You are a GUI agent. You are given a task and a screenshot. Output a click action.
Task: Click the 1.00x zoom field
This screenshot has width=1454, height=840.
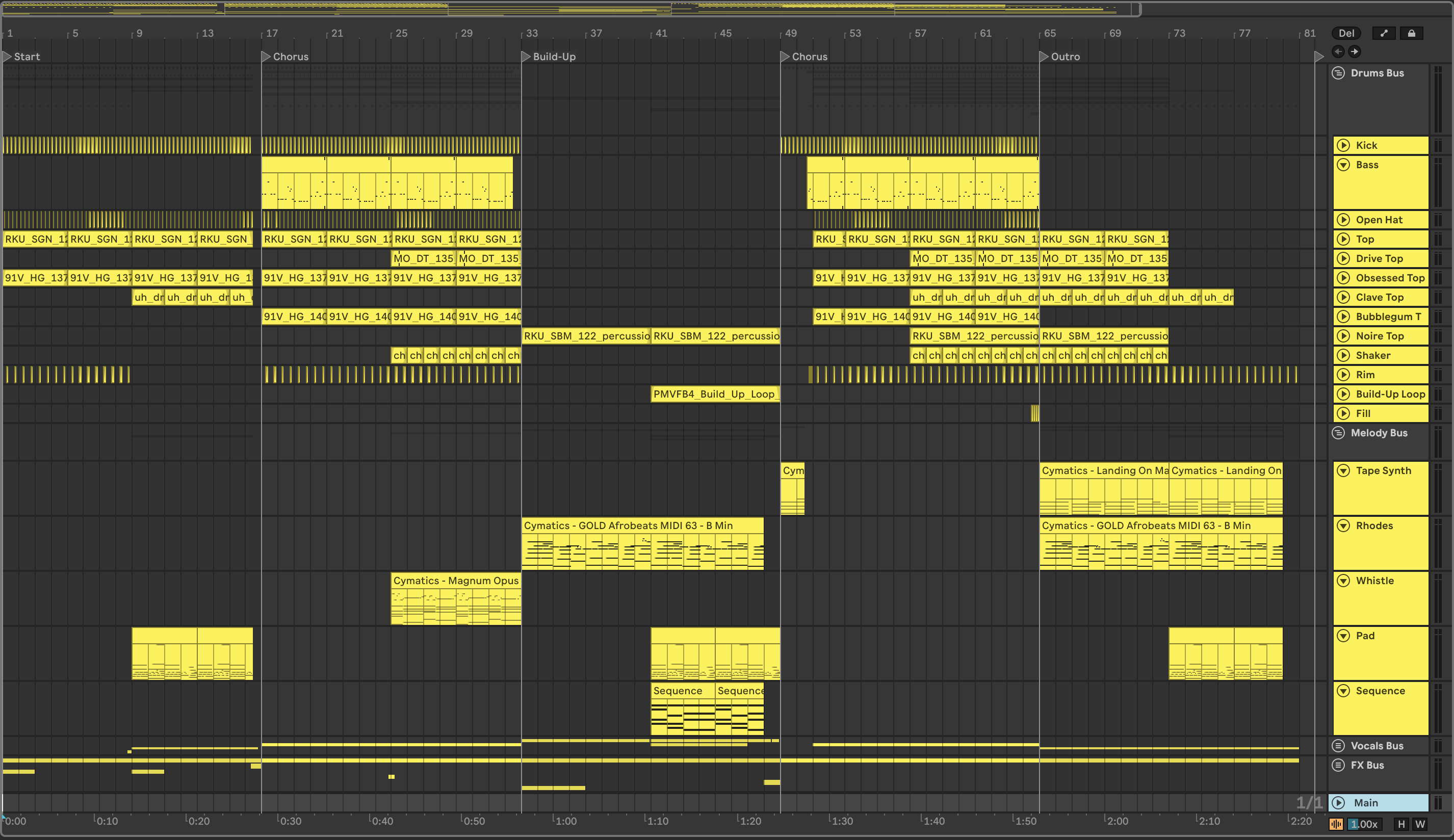click(x=1365, y=824)
